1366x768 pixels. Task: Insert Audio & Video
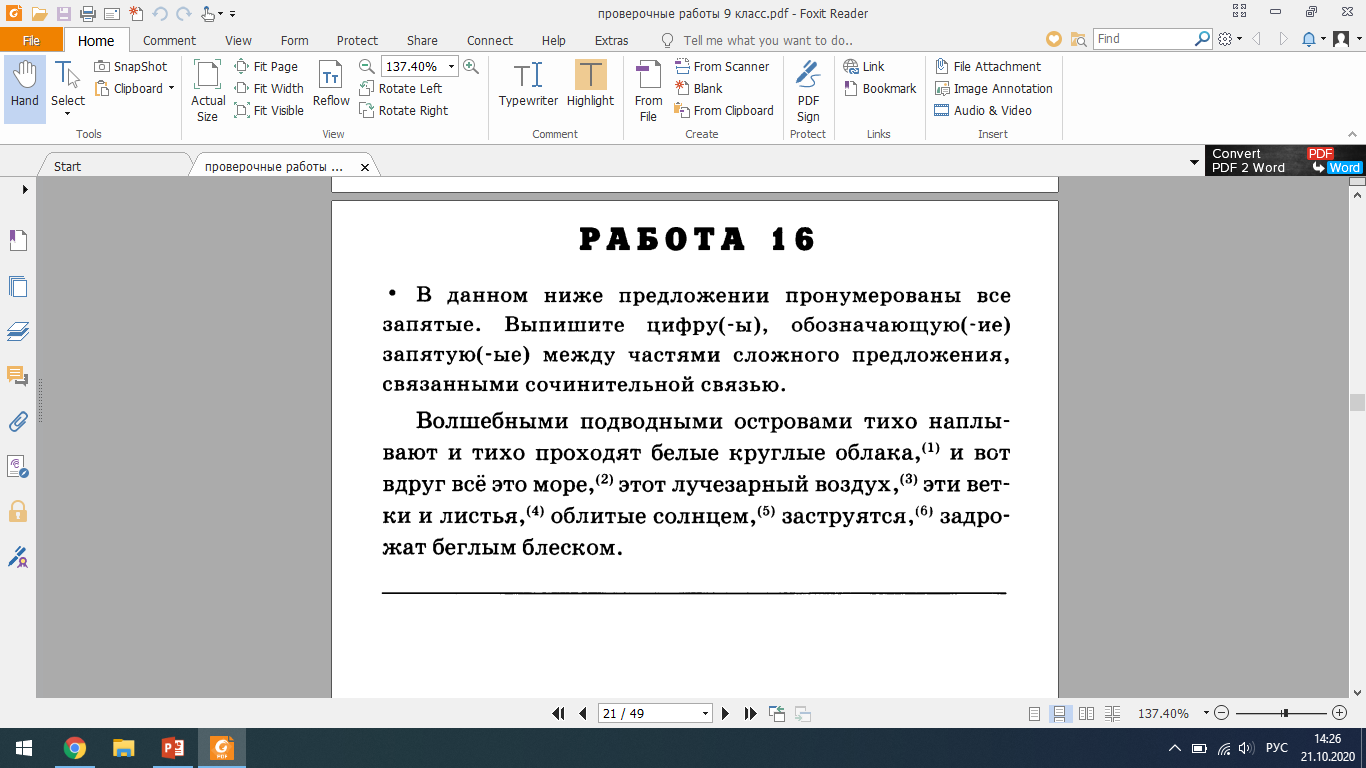tap(983, 110)
